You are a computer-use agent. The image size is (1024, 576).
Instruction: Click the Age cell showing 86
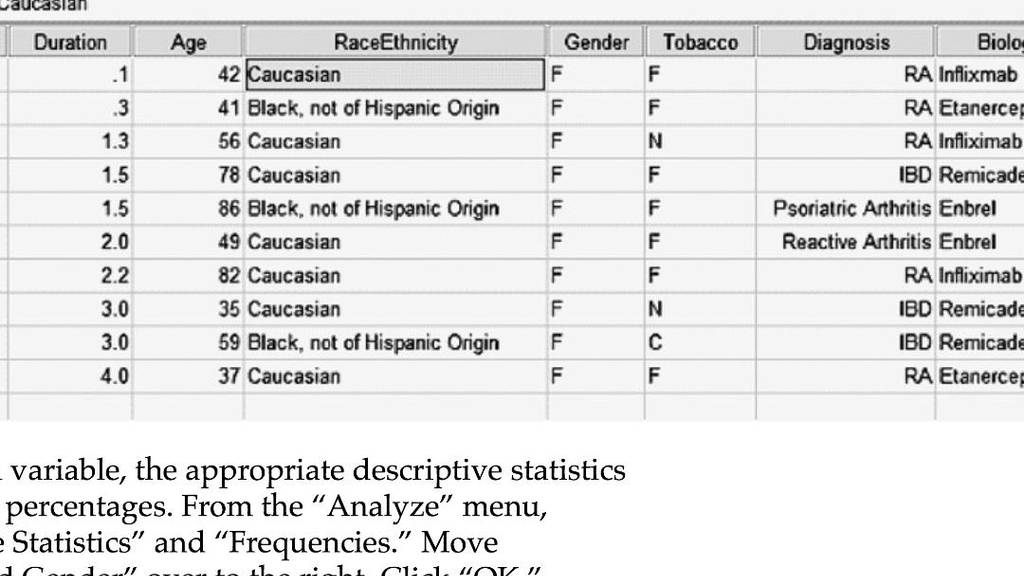coord(188,209)
